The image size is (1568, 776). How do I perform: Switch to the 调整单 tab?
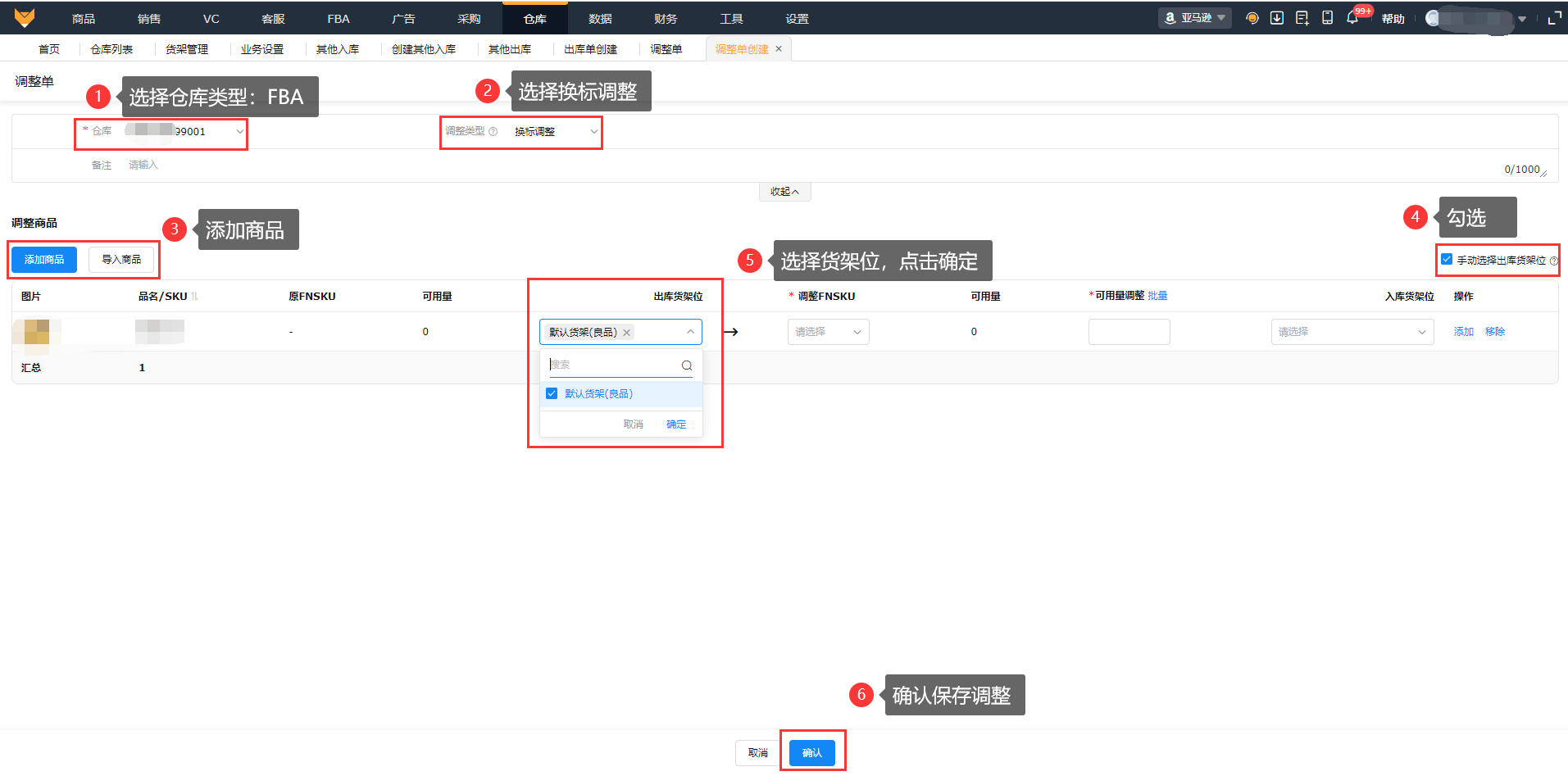click(666, 49)
